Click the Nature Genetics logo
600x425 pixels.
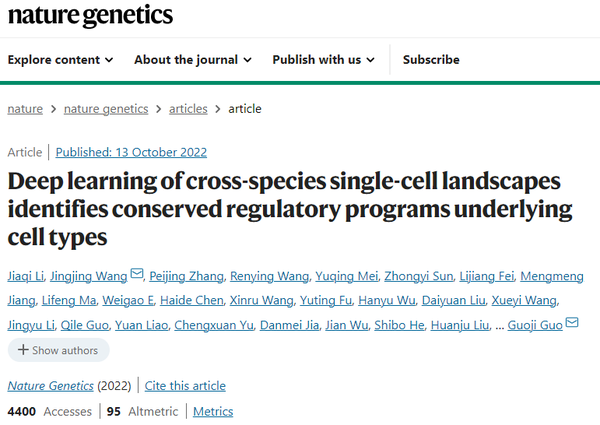point(90,15)
